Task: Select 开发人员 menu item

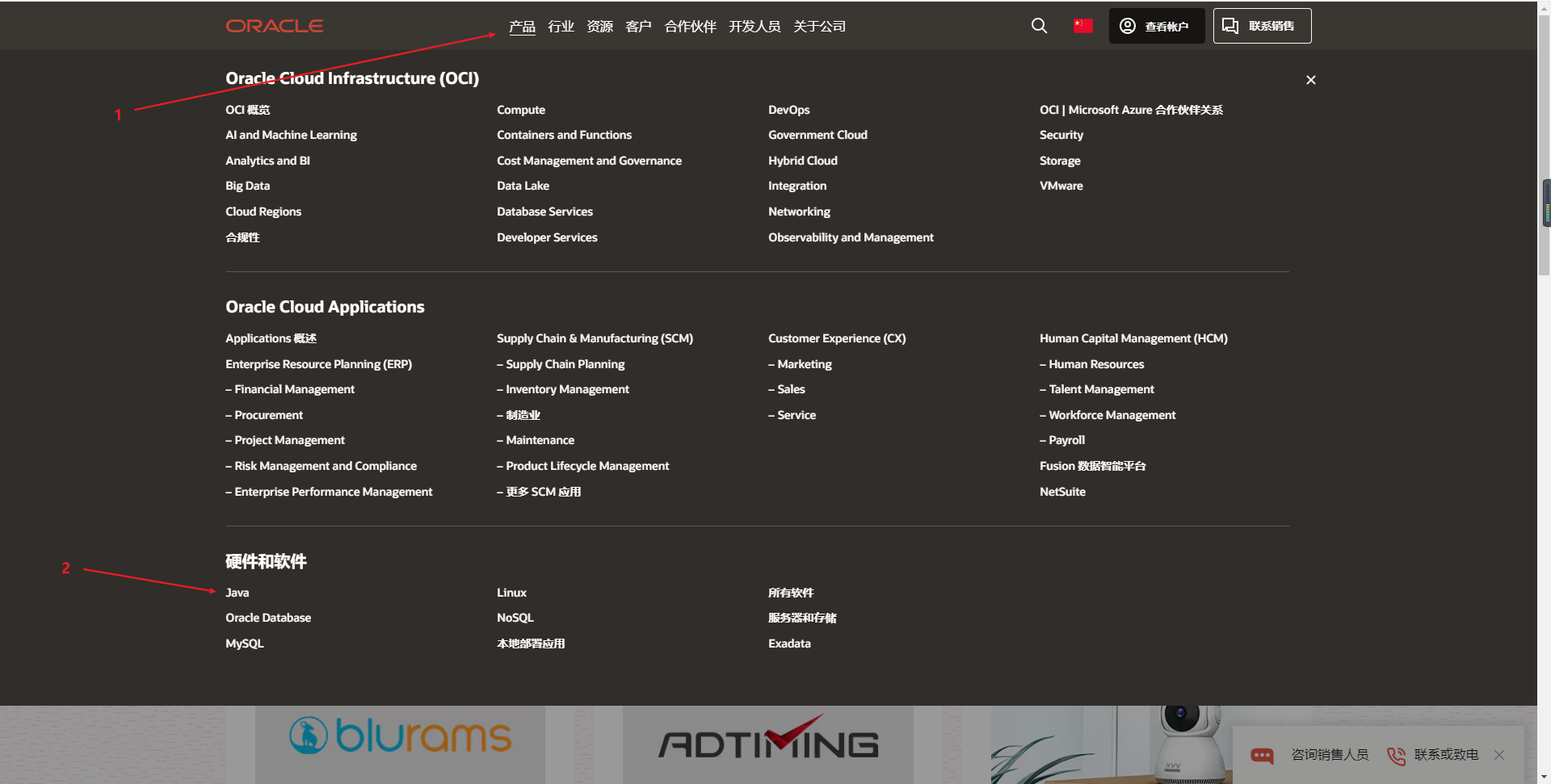Action: (x=754, y=26)
